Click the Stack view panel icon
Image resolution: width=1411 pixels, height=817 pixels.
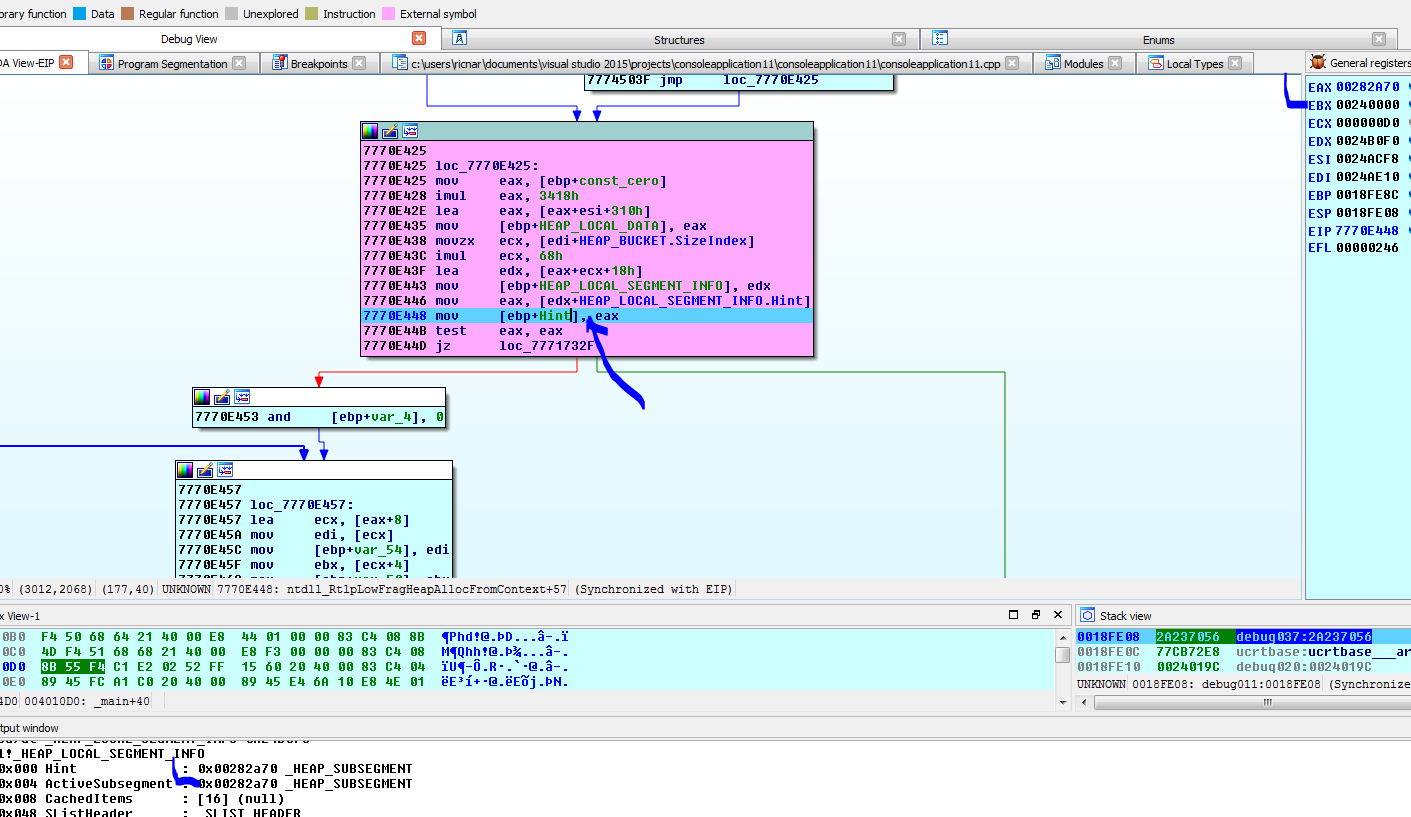[x=1086, y=616]
